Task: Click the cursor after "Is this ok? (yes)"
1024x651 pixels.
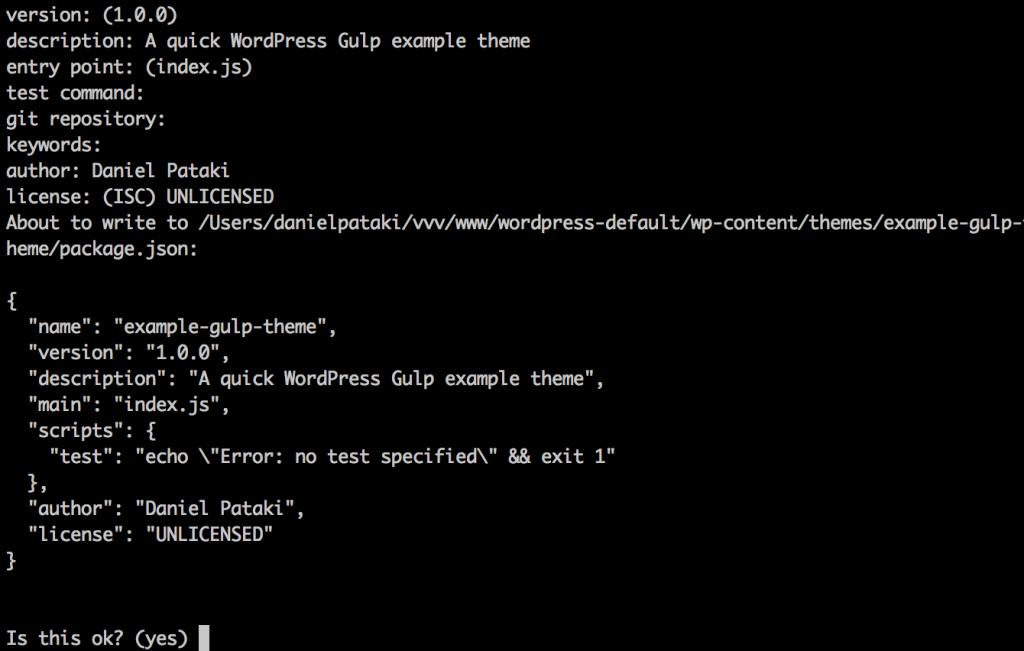Action: 203,638
